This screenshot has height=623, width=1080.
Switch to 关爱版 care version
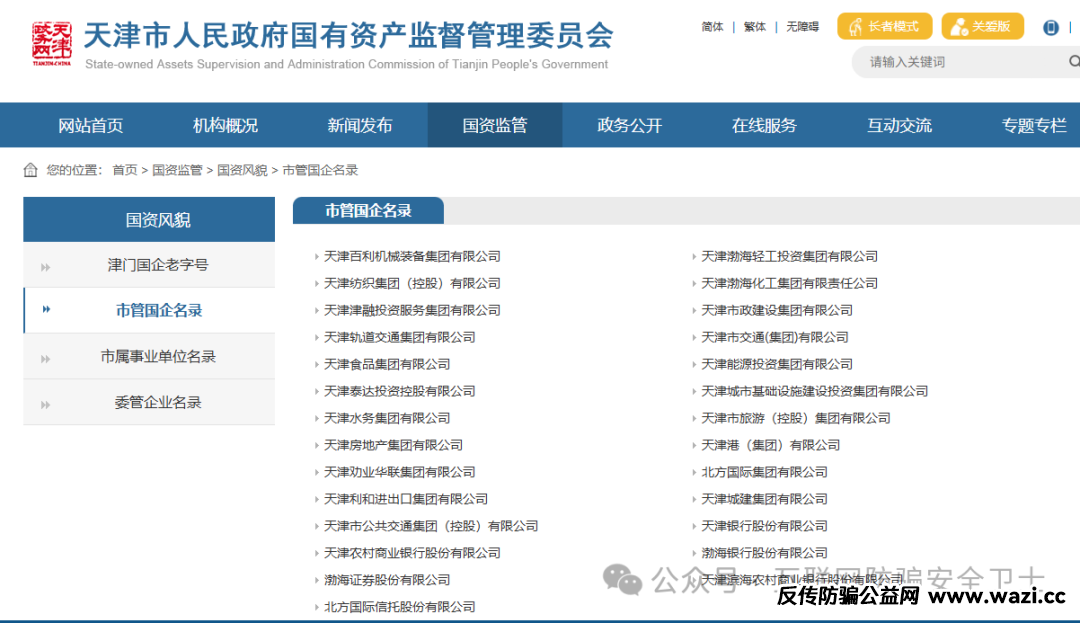982,26
